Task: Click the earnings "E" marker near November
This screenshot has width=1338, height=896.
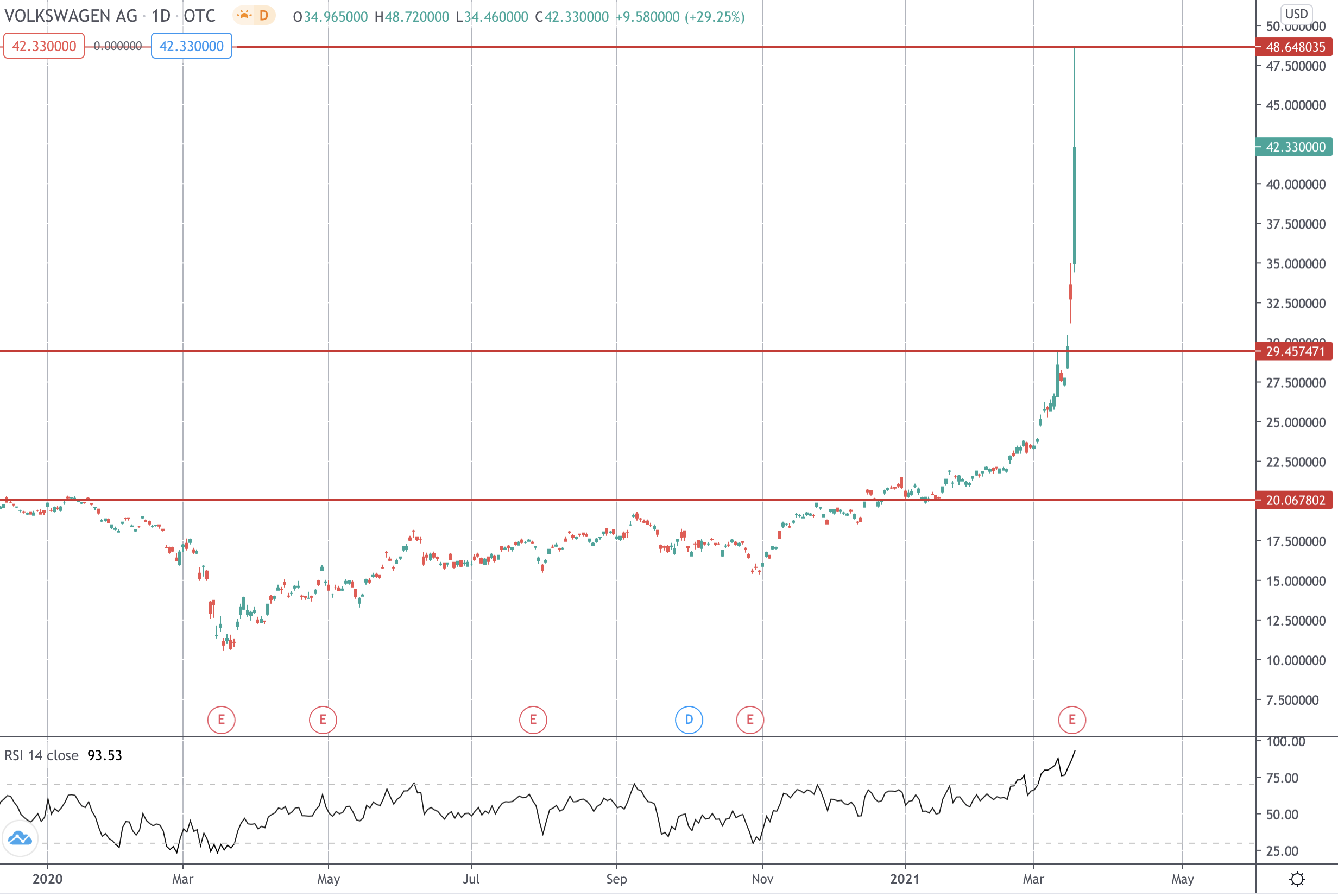Action: tap(750, 720)
